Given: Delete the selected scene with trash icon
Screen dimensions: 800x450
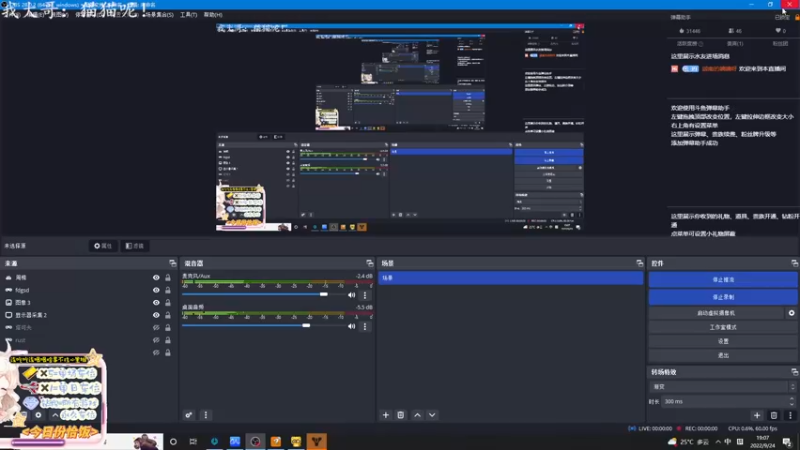Looking at the screenshot, I should tap(401, 415).
